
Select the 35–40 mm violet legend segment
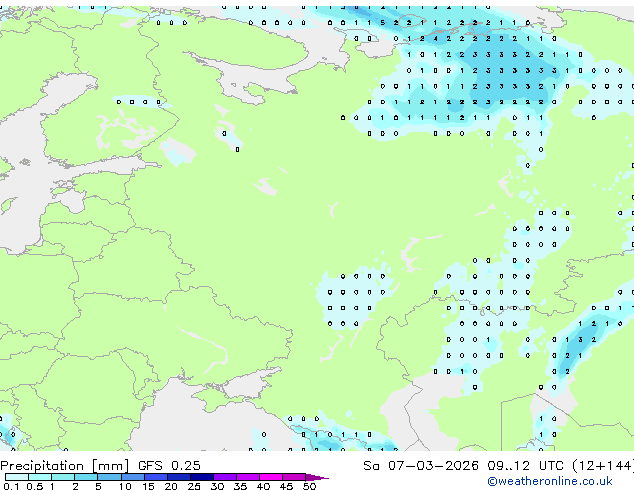[x=248, y=477]
